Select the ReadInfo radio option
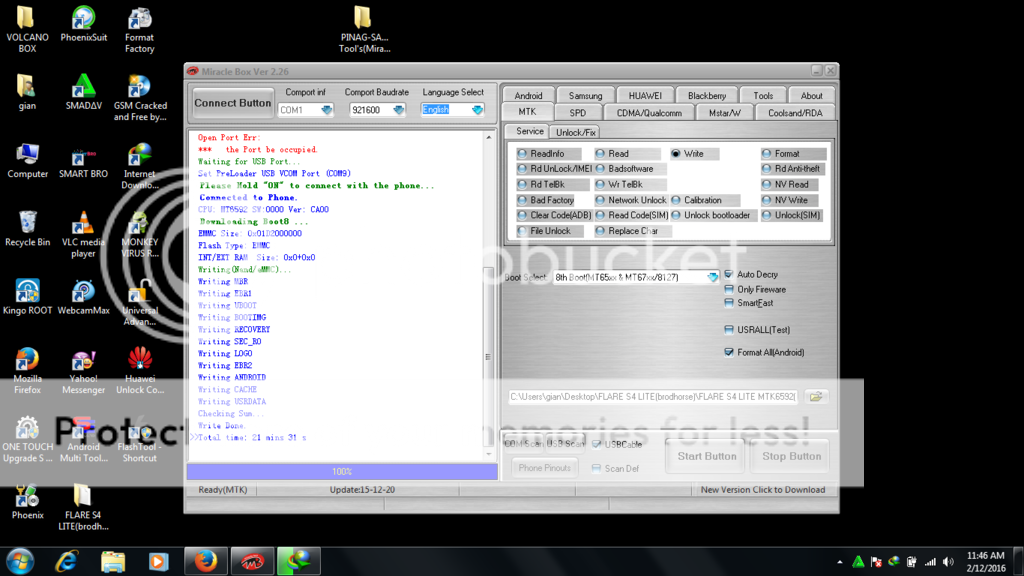 pyautogui.click(x=523, y=154)
